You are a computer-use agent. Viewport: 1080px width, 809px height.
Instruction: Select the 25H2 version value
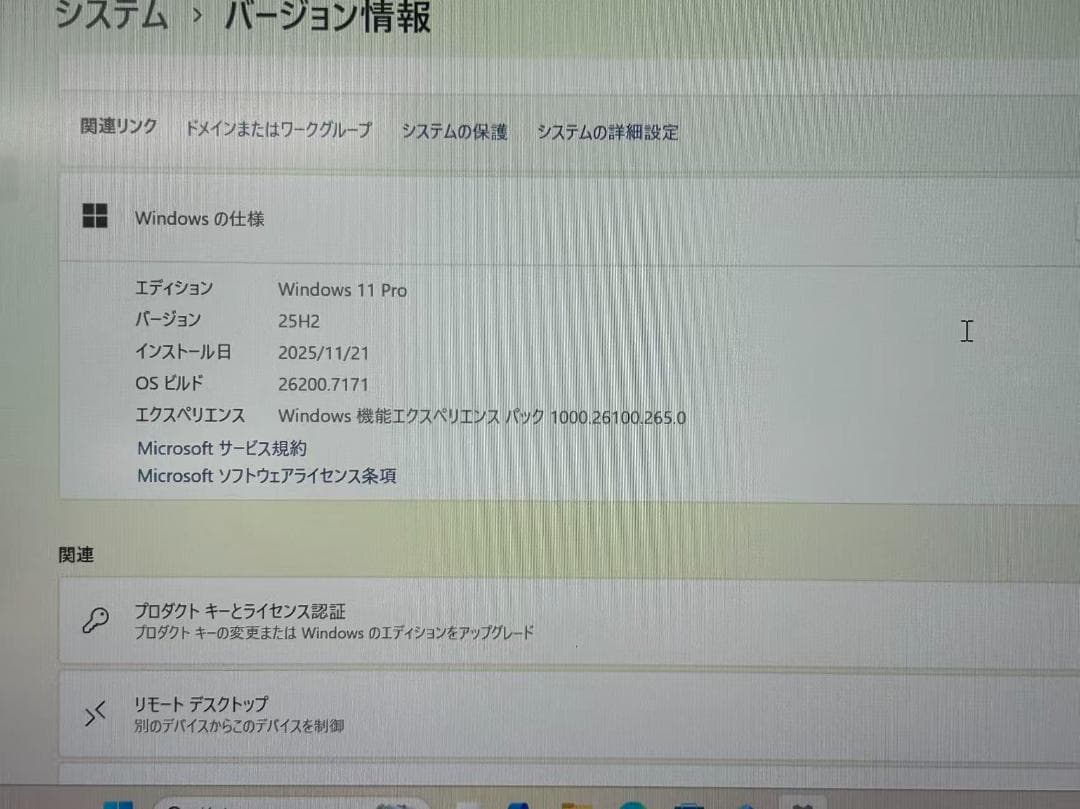(x=299, y=321)
